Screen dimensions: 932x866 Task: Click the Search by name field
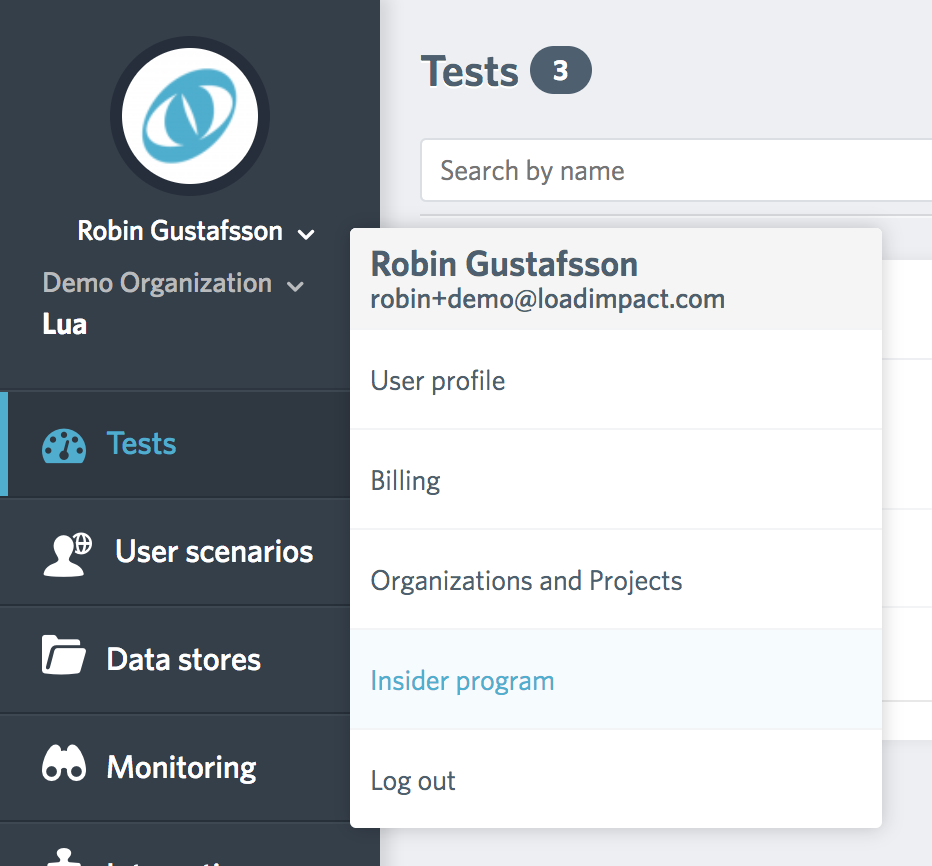(676, 171)
